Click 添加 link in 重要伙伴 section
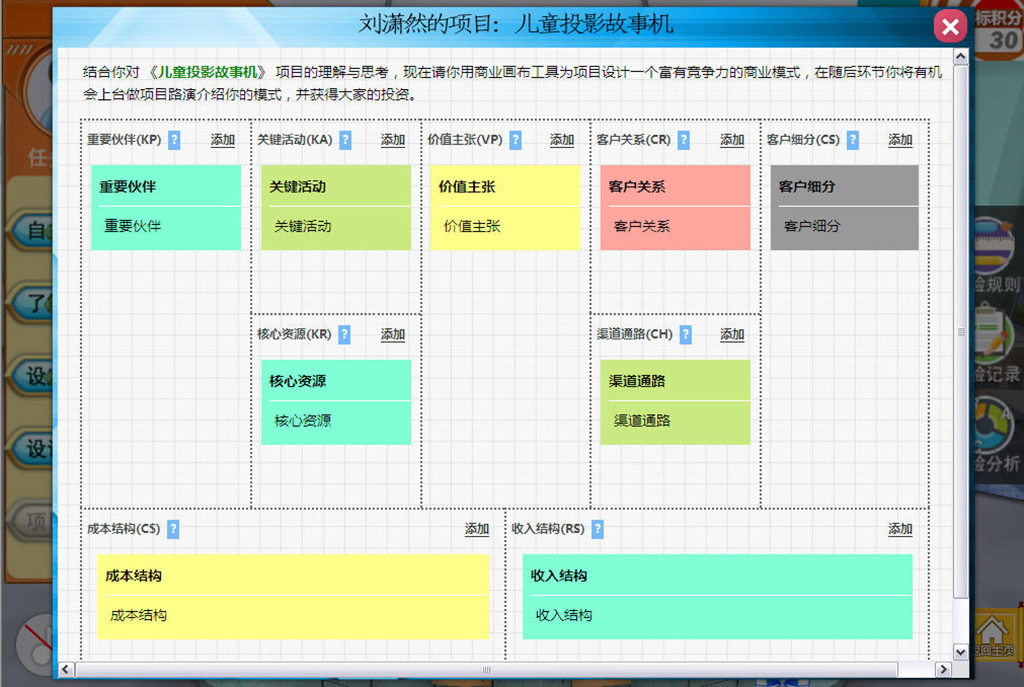 [222, 140]
